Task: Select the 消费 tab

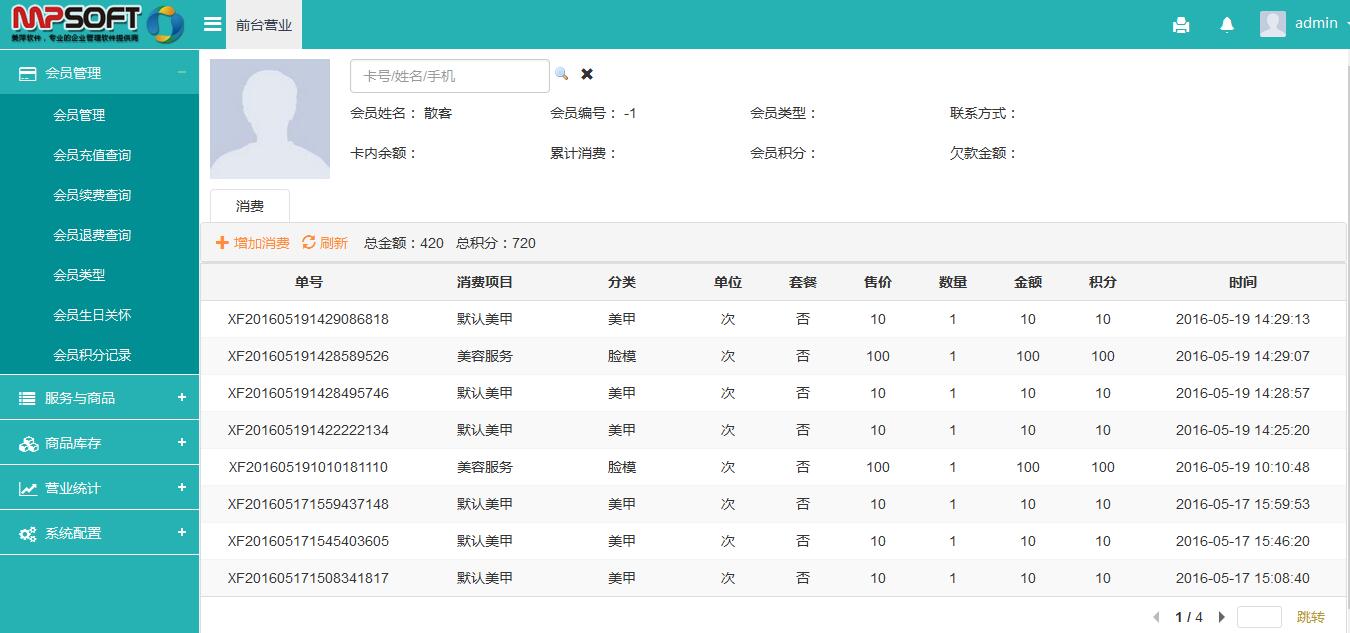Action: coord(249,206)
